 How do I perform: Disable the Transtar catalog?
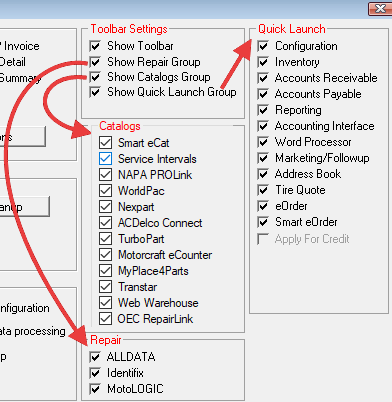[105, 287]
